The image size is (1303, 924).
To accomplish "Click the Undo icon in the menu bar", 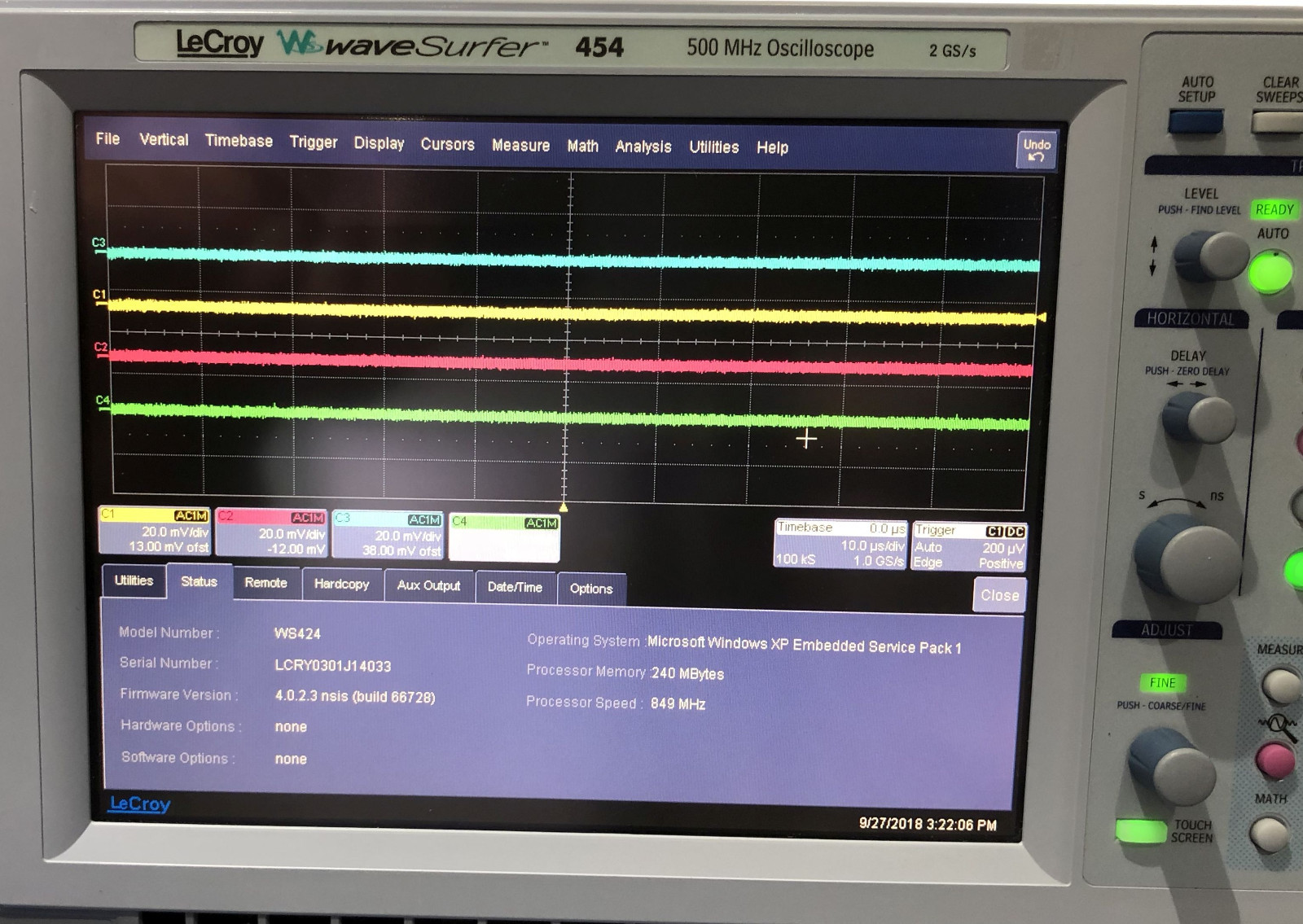I will point(1034,149).
